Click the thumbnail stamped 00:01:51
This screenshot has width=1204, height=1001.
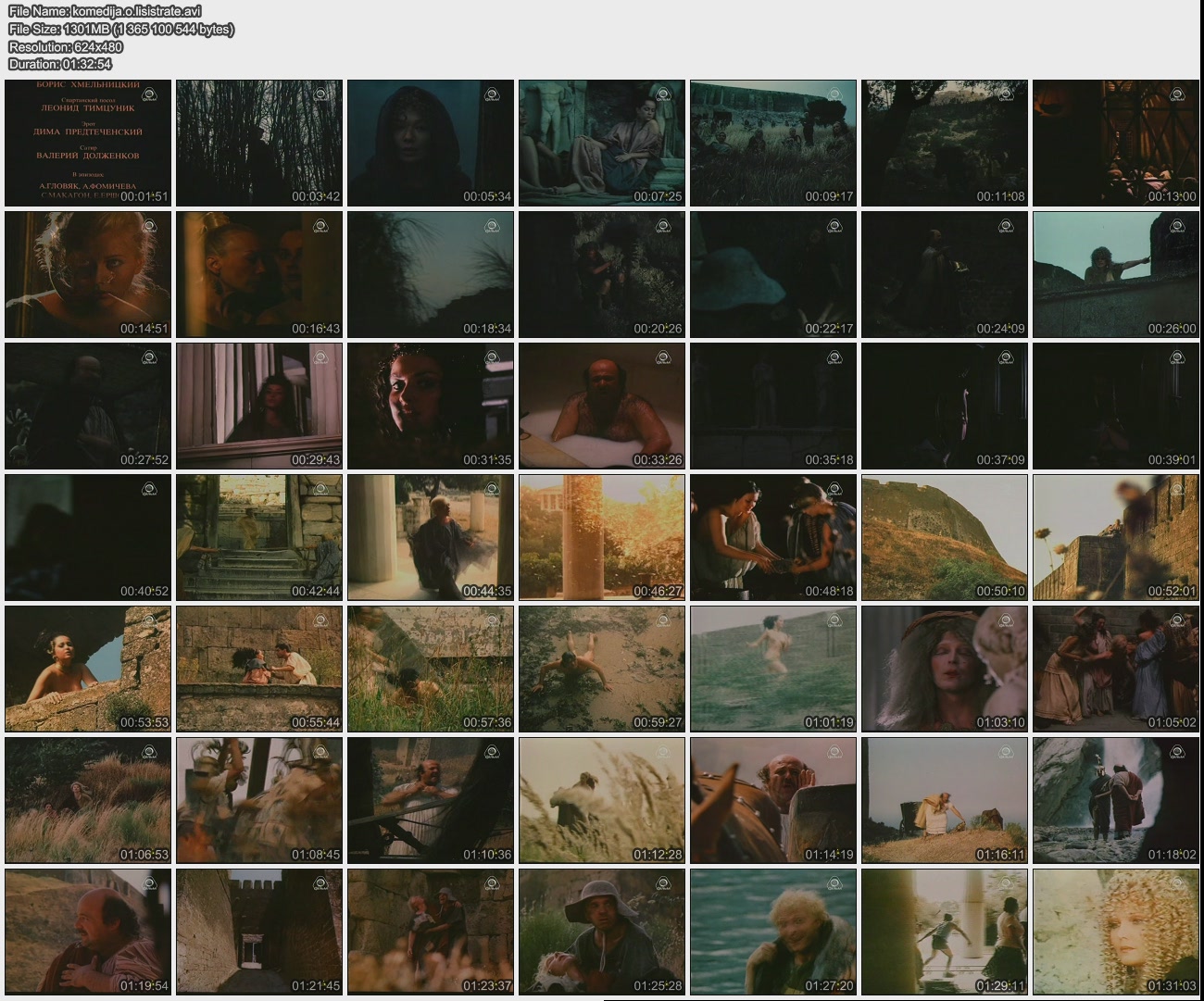tap(88, 143)
